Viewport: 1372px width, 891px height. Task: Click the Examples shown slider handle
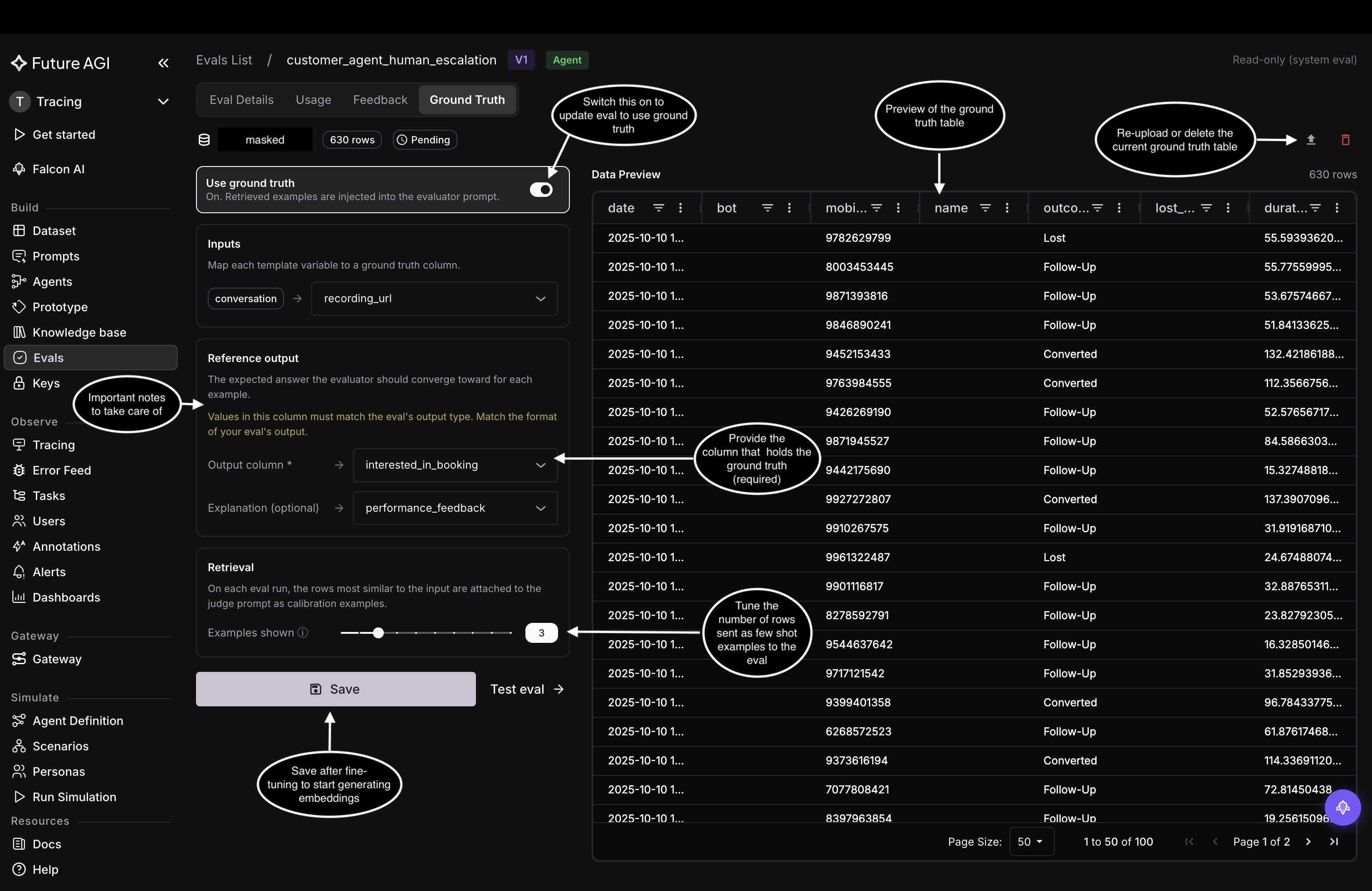pyautogui.click(x=378, y=632)
